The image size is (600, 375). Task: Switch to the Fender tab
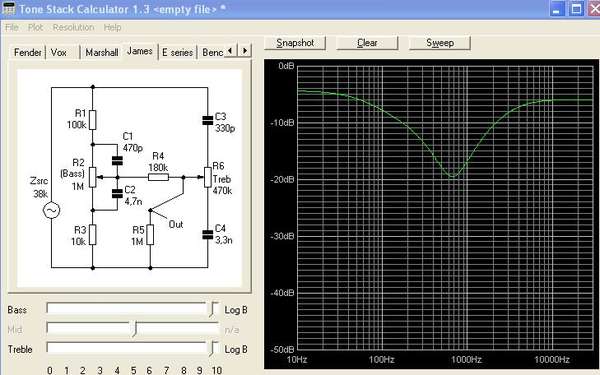[27, 52]
